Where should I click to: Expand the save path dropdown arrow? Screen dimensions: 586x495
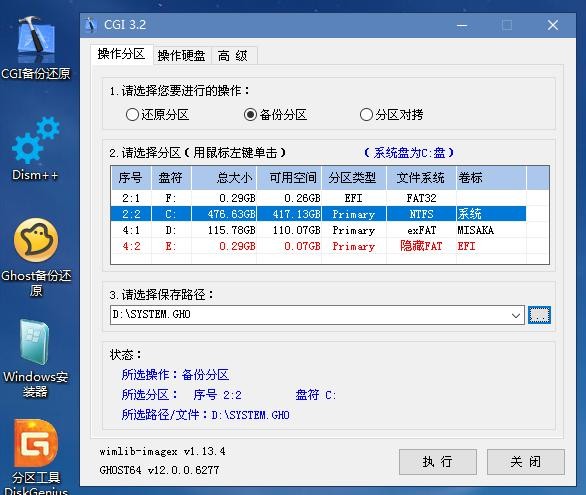(516, 315)
